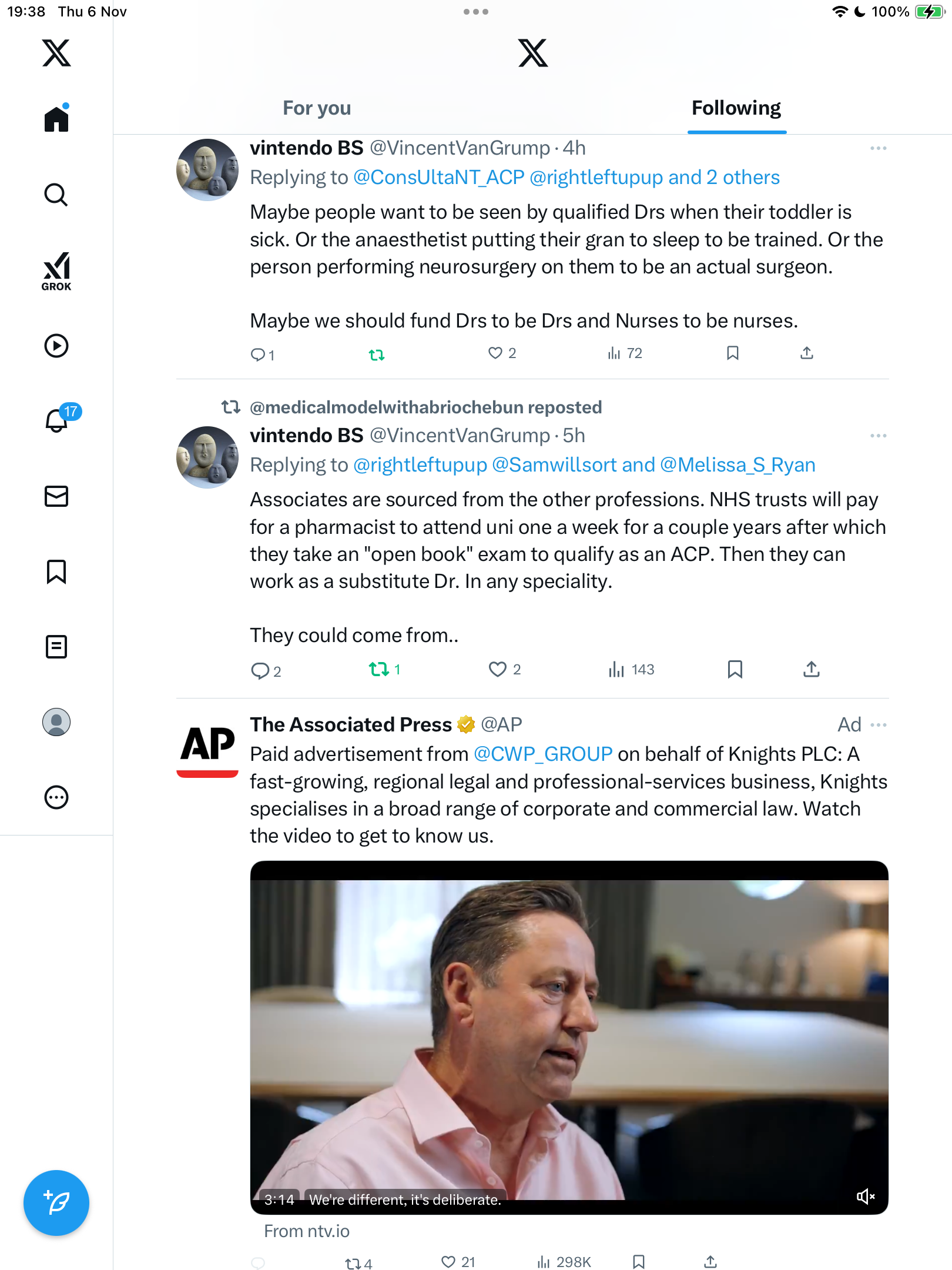Open the @Melissa_S_Ryan mention link
The width and height of the screenshot is (952, 1270).
738,465
